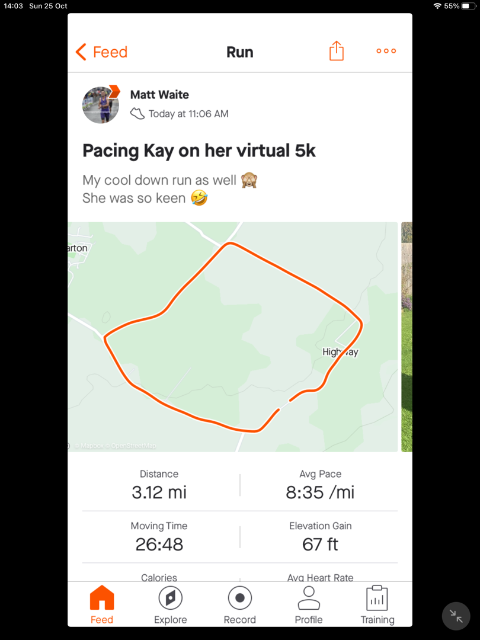Tap the Elevation Gain 67 ft stat
The height and width of the screenshot is (640, 480).
pos(320,537)
